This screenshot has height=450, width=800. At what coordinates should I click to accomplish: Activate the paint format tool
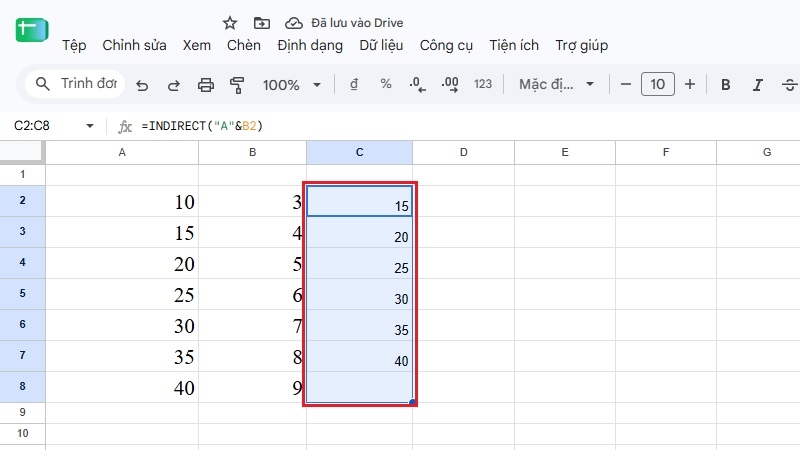237,85
